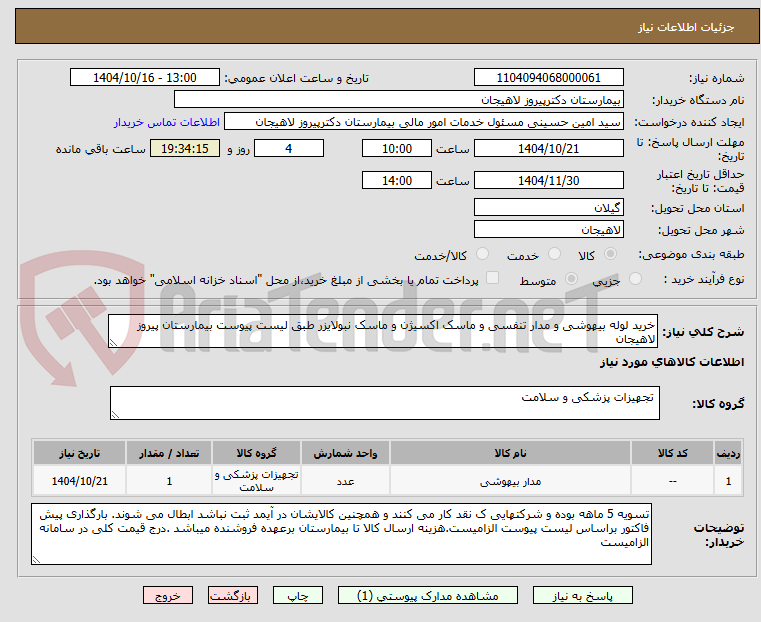Click the چاپ print button
Screen dimensions: 761x622
pos(298,595)
